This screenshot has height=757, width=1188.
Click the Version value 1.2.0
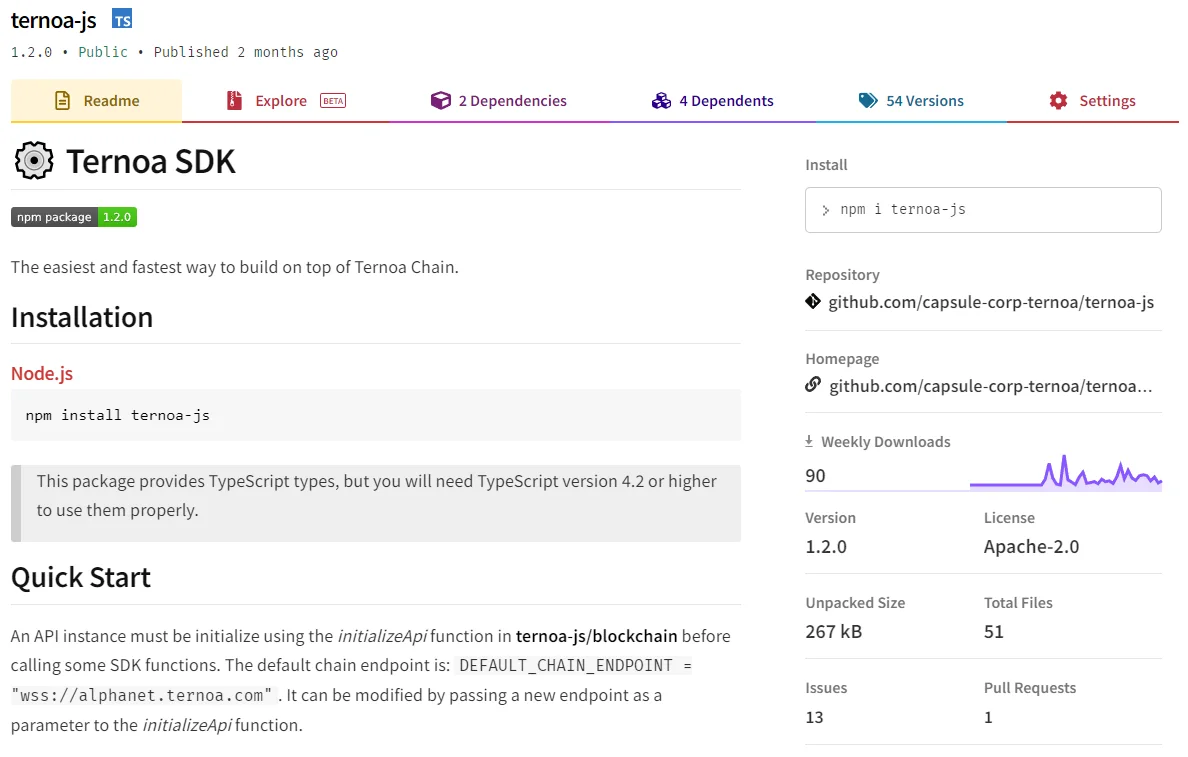click(826, 547)
